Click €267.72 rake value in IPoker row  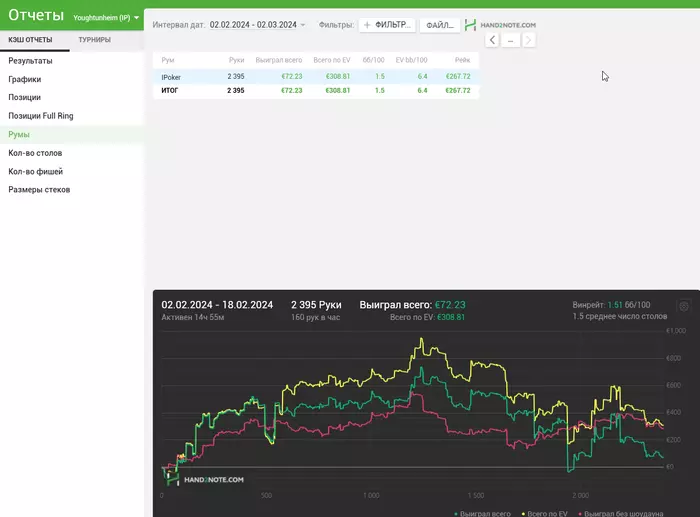(x=458, y=76)
